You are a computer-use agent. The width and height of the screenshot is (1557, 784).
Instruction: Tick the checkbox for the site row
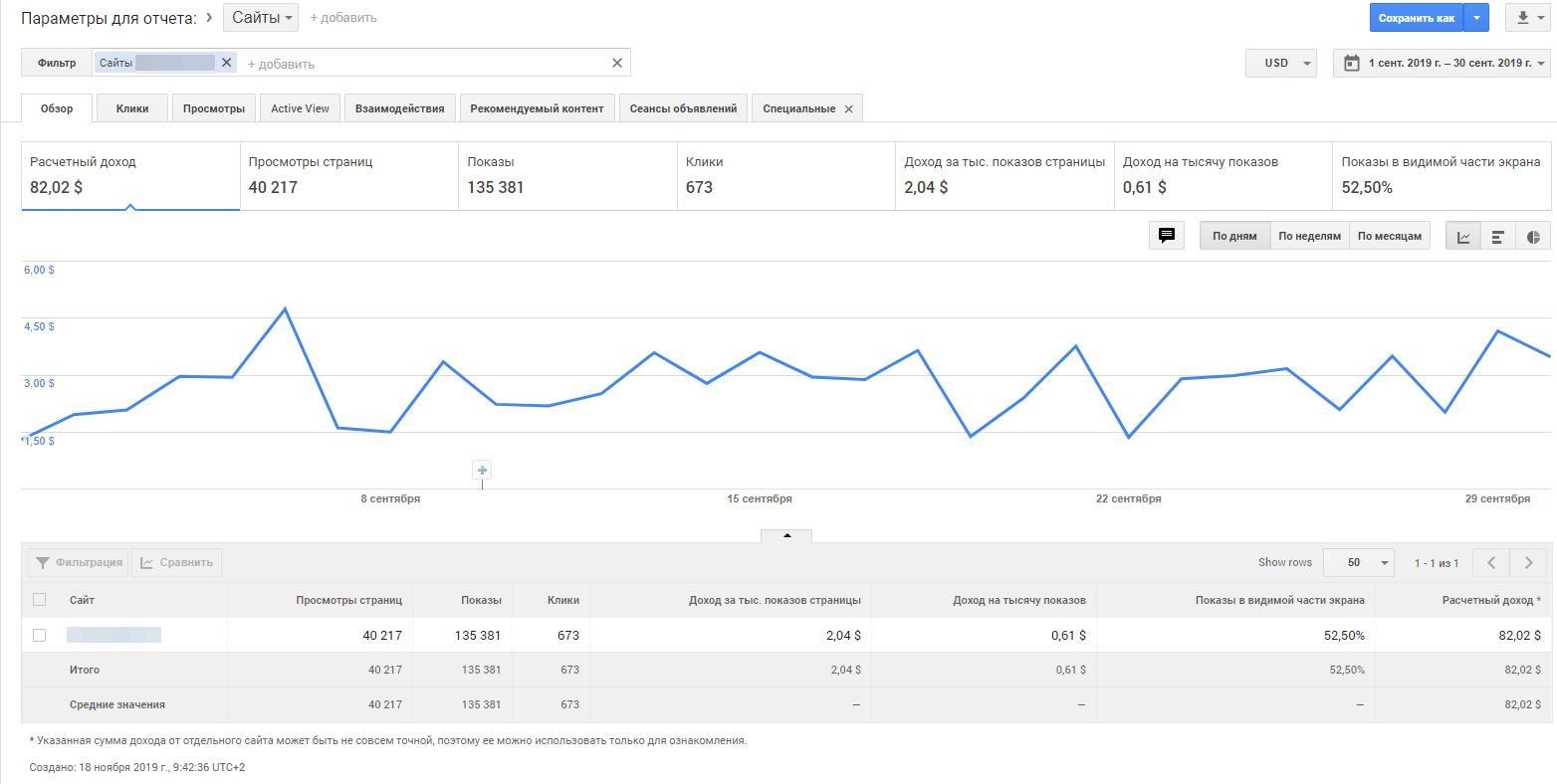40,635
